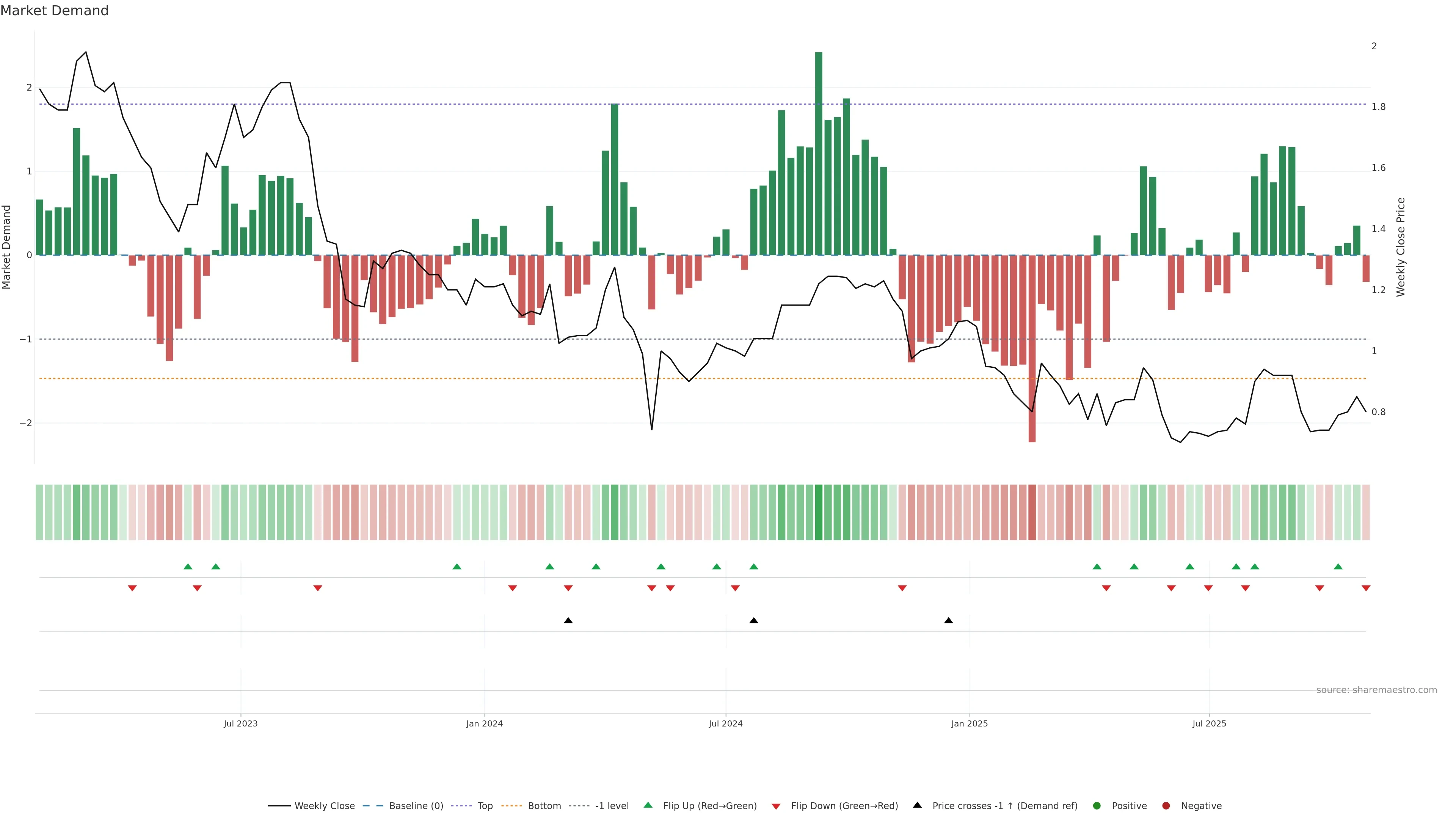
Task: Click the Jul 2024 x-axis label
Action: pos(725,723)
